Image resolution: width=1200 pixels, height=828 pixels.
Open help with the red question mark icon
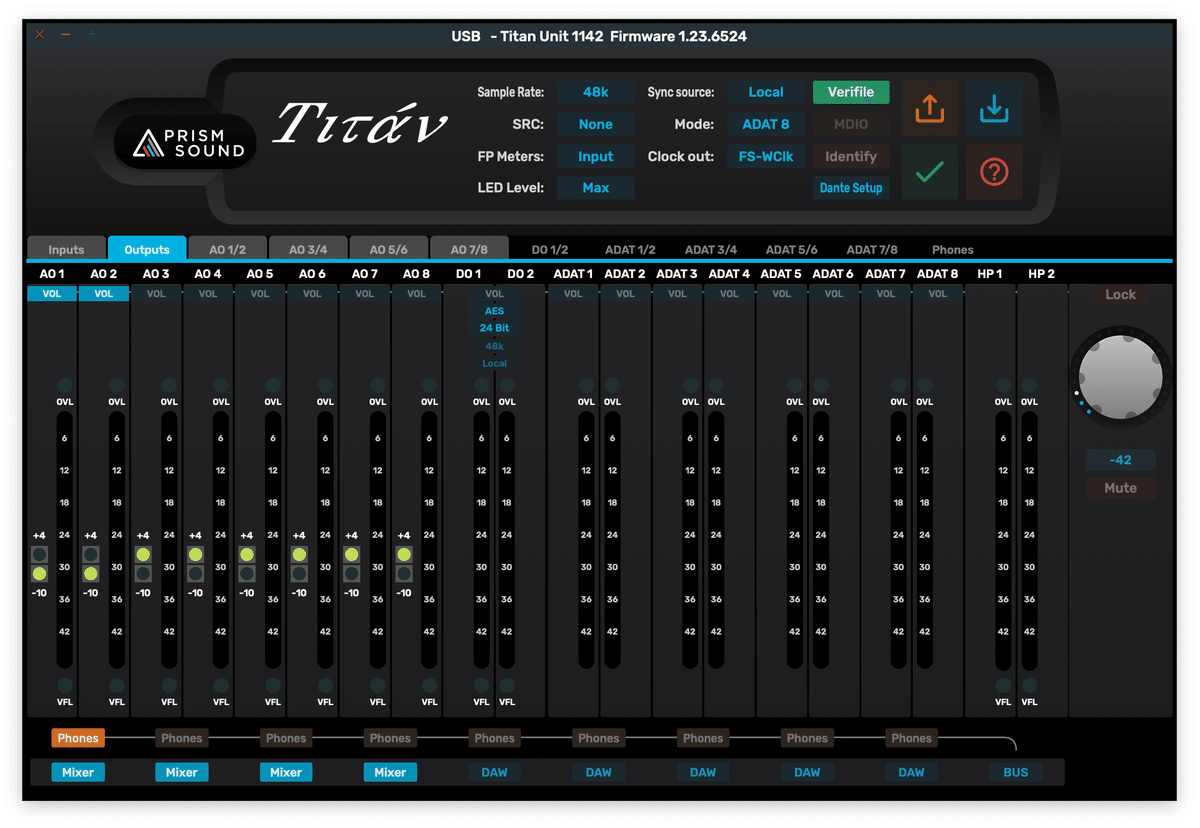point(994,172)
